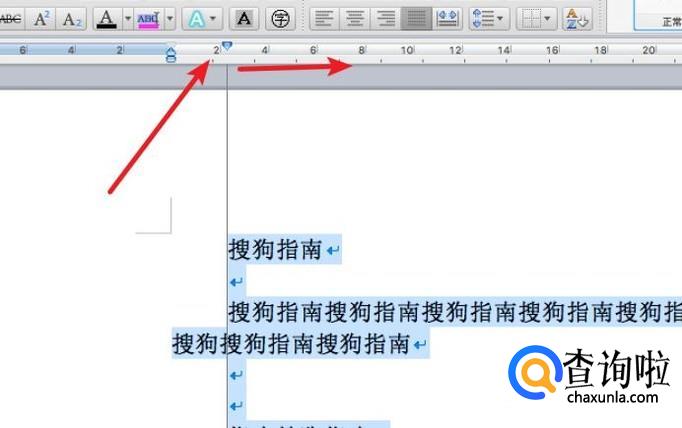Align text left
The height and width of the screenshot is (428, 682).
click(x=324, y=19)
